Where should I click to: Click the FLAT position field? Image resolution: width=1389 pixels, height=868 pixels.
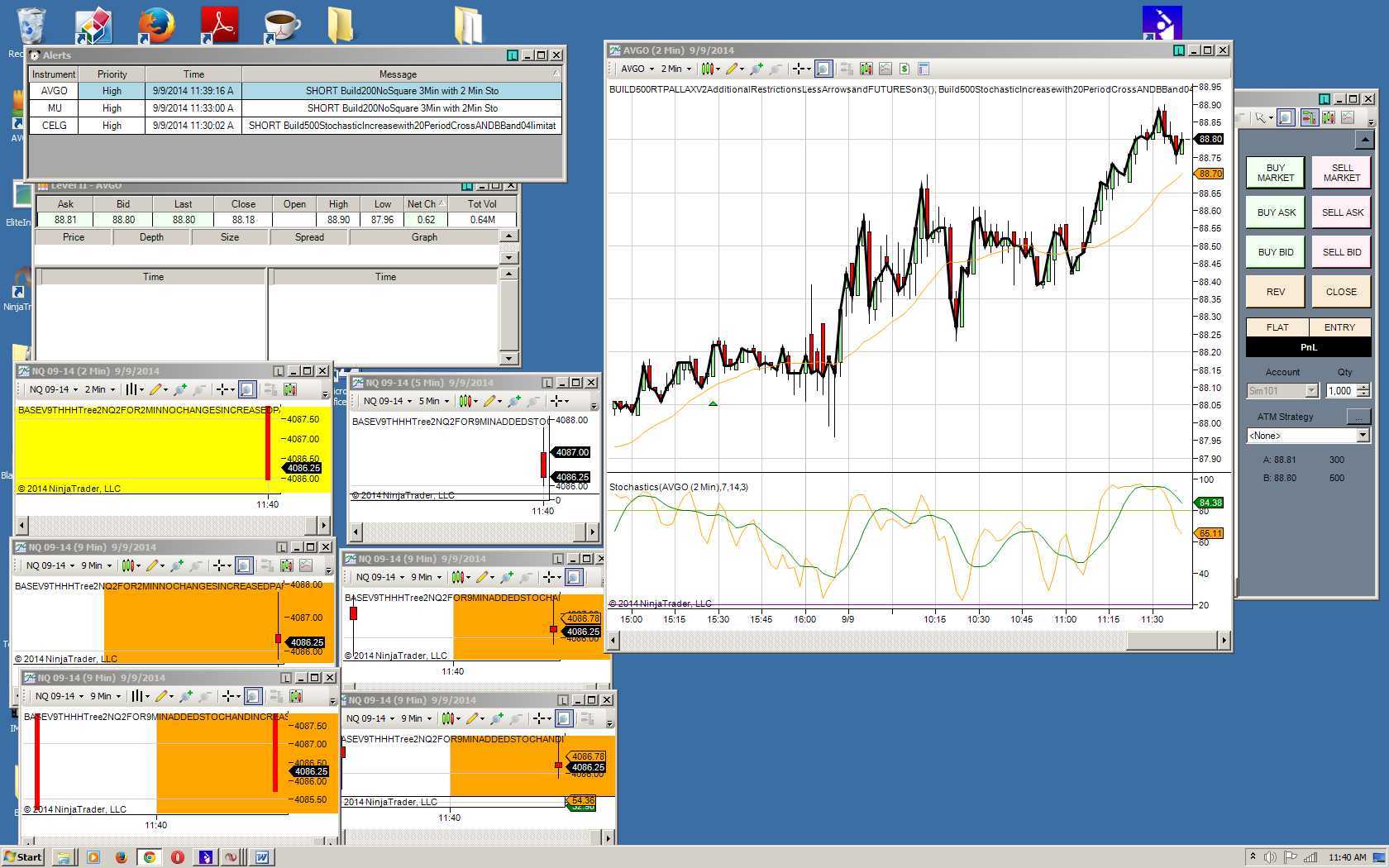pyautogui.click(x=1277, y=327)
